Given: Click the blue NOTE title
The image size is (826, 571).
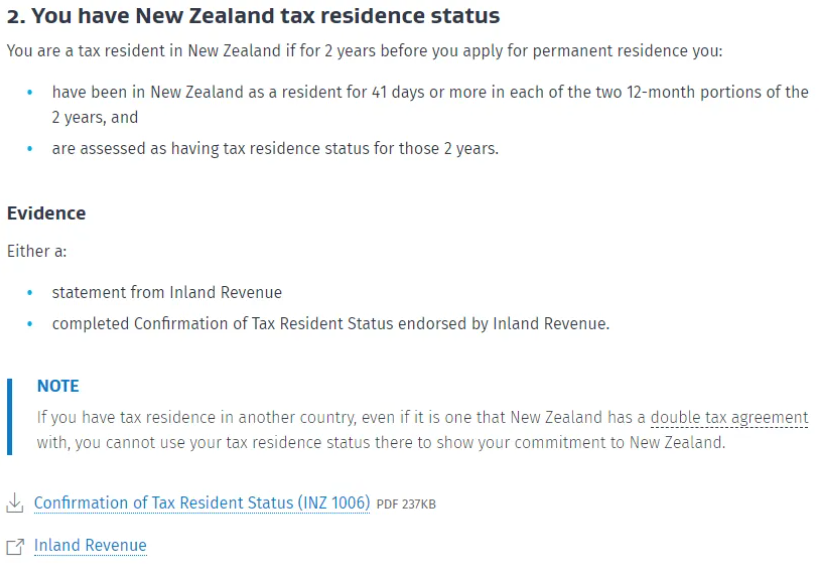Looking at the screenshot, I should (58, 386).
